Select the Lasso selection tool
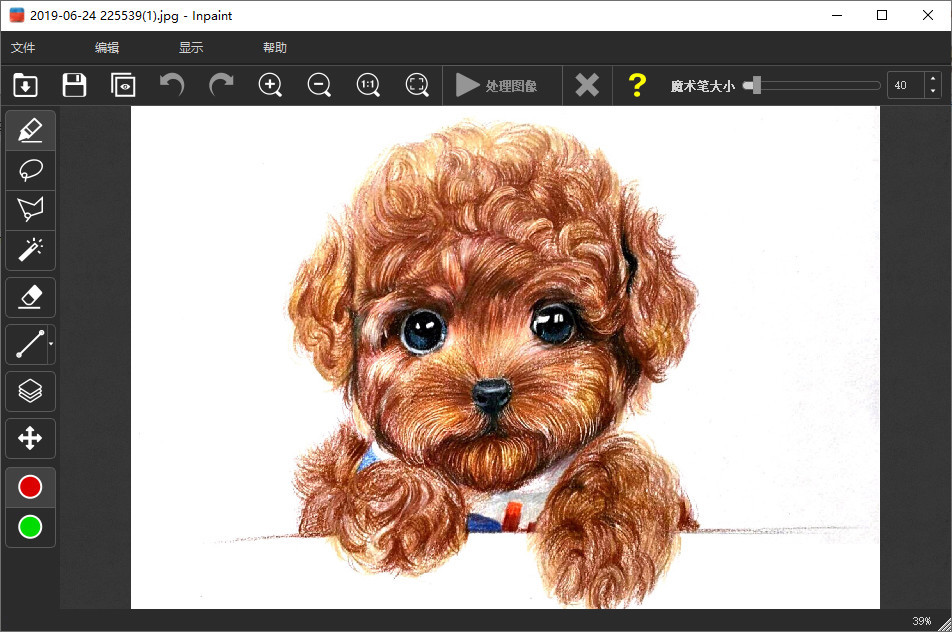952x632 pixels. coord(30,170)
